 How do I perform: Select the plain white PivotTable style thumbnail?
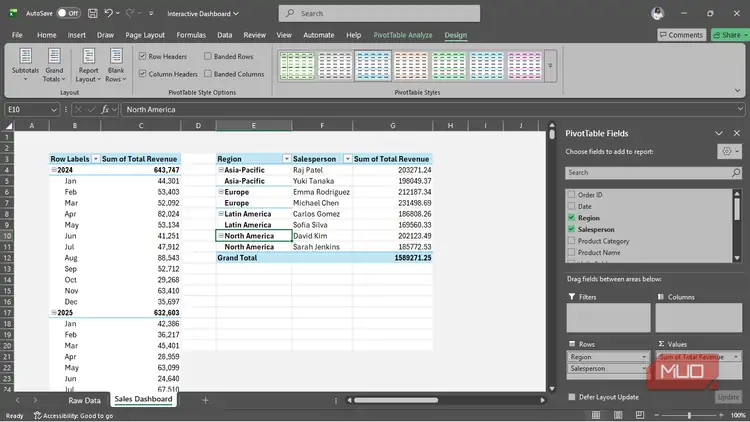(335, 66)
